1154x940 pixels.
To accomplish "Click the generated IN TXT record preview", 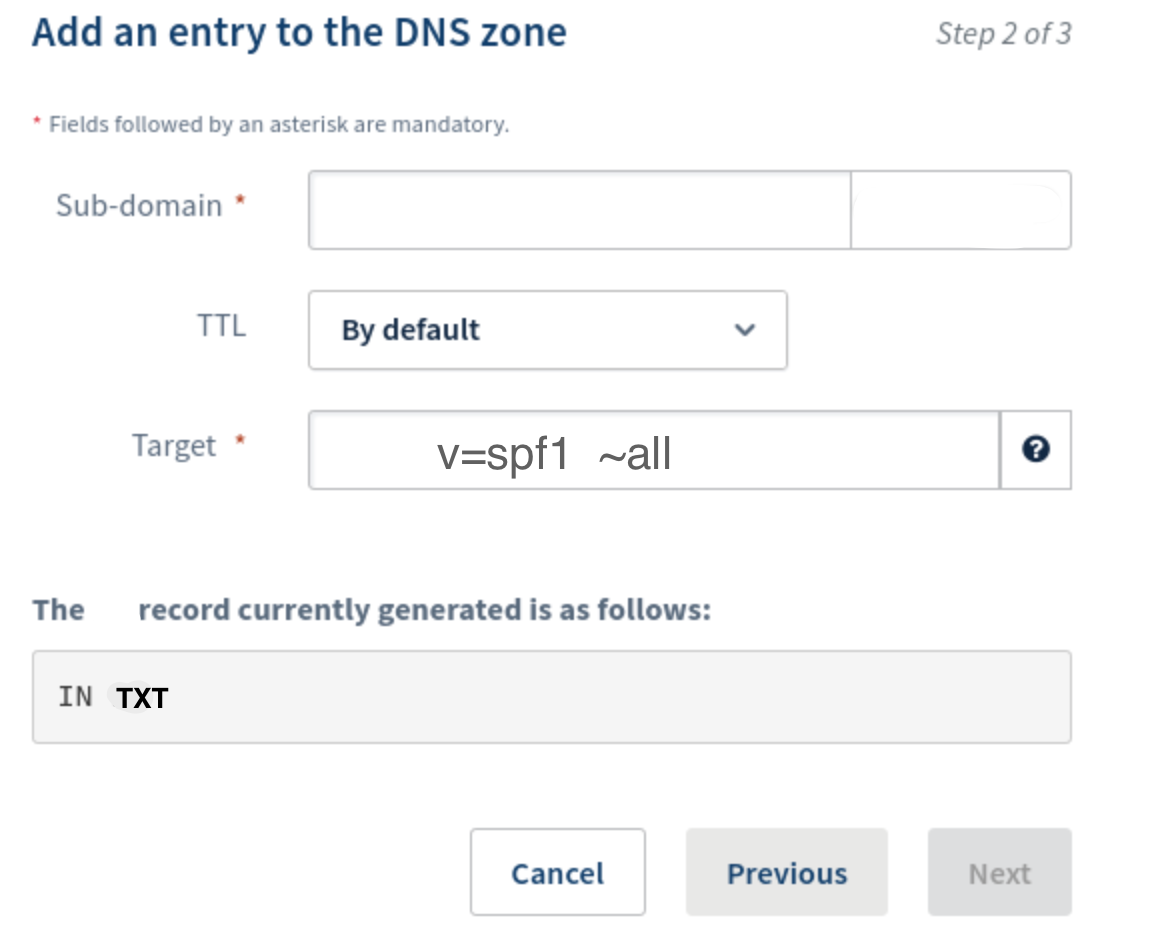I will pyautogui.click(x=552, y=697).
